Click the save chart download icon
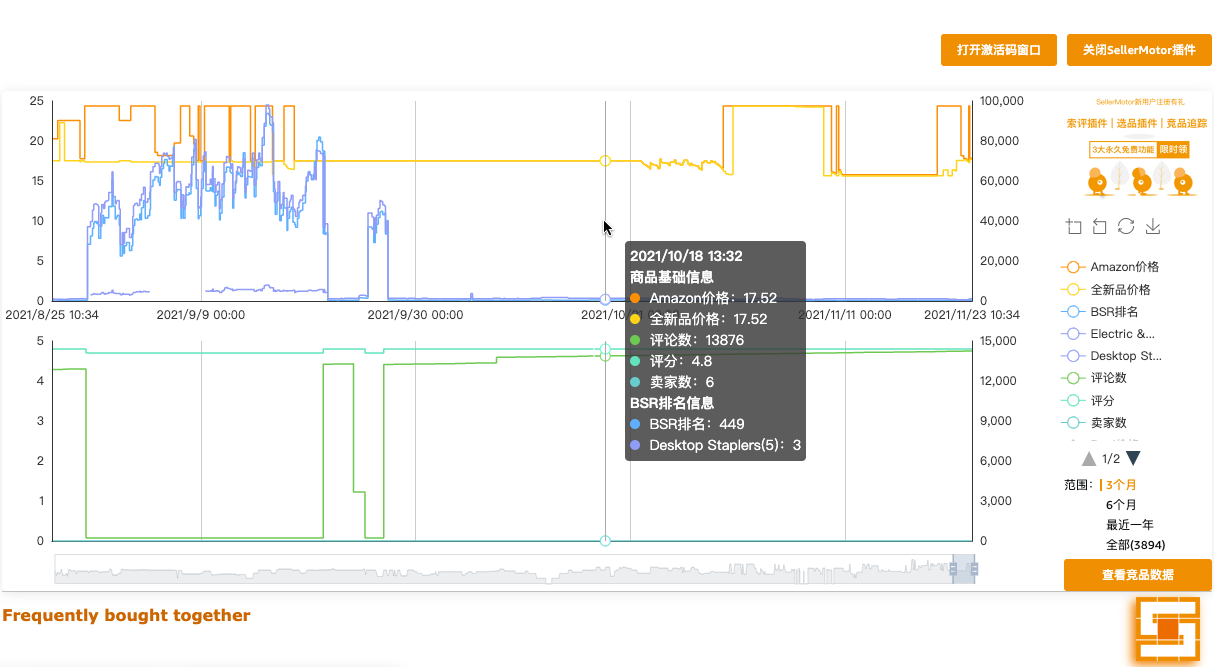 coord(1152,227)
